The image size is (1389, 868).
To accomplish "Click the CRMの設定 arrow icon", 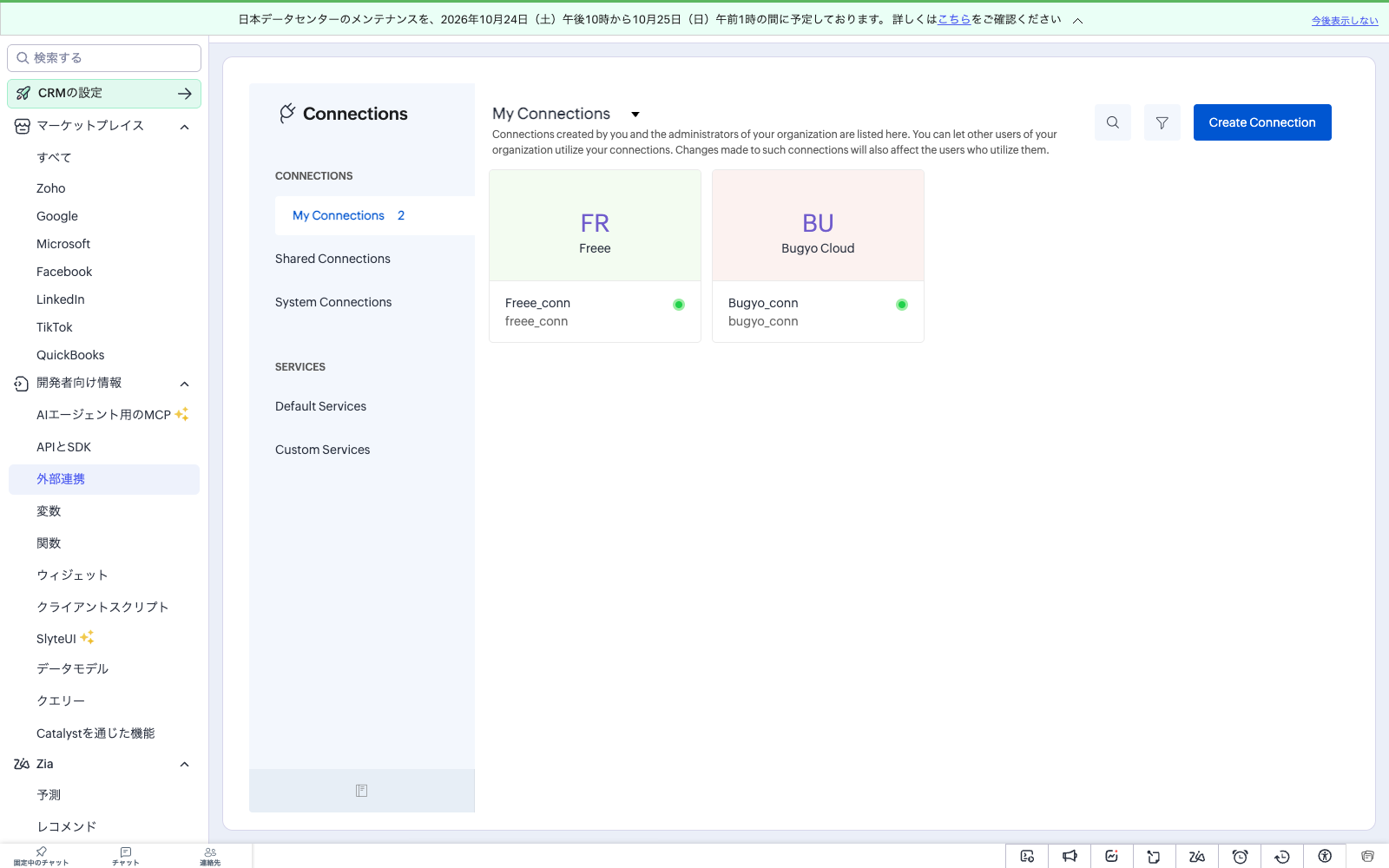I will coord(184,94).
